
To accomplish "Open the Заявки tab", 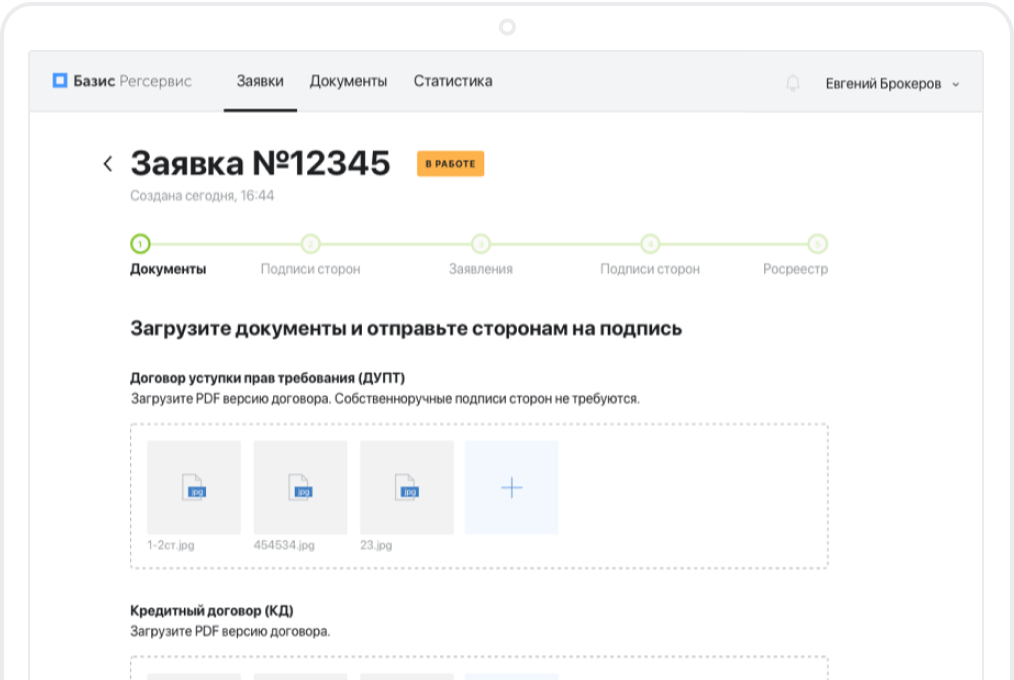I will point(260,81).
